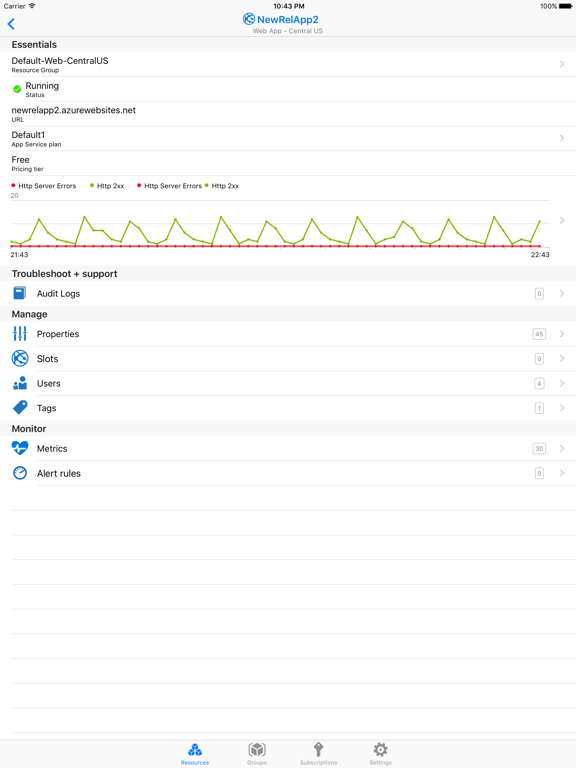The image size is (576, 768).
Task: Click the Properties count badge 45
Action: (x=539, y=334)
